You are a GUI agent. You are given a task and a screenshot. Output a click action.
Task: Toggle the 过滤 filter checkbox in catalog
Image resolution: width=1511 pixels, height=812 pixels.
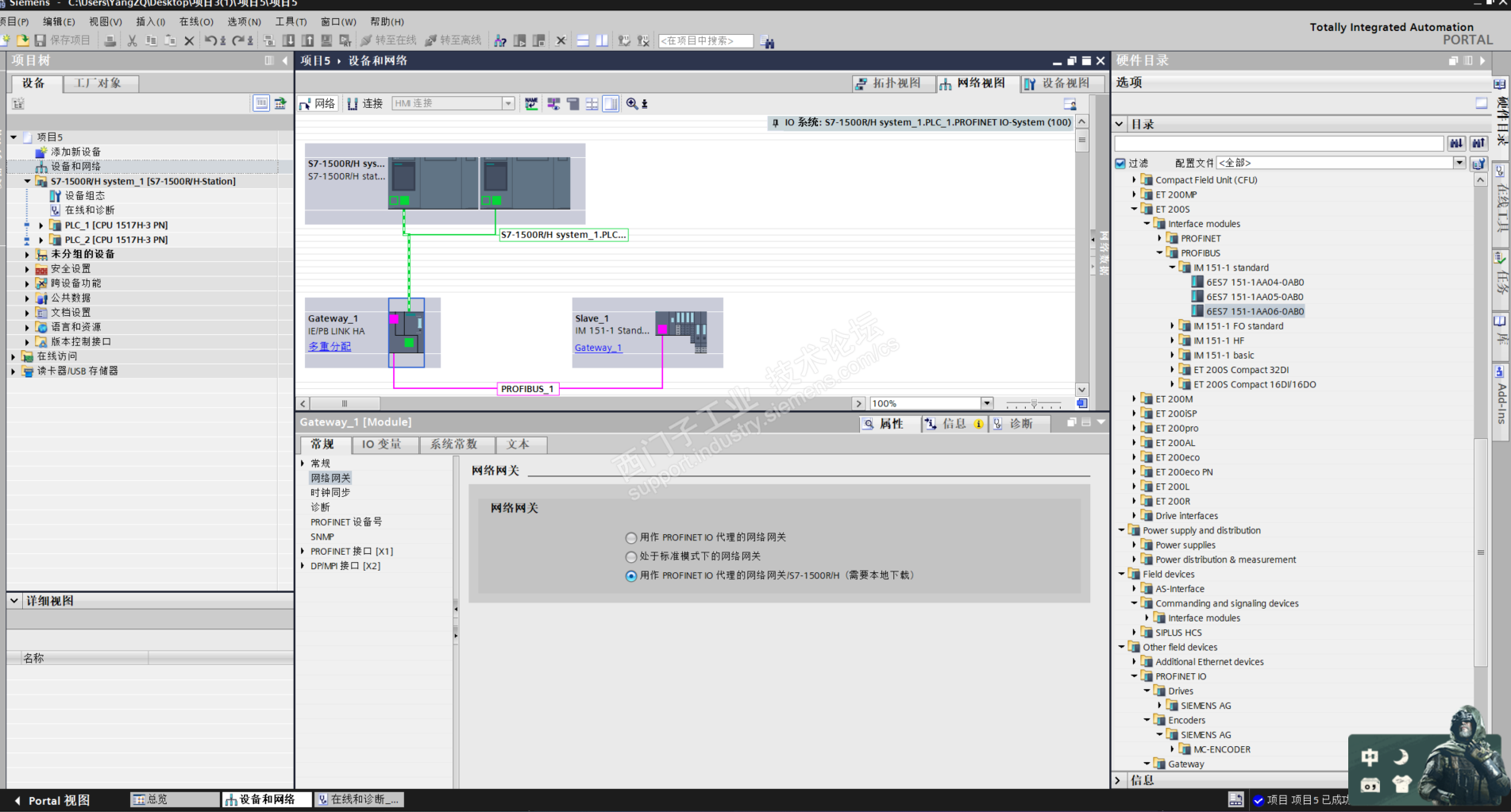click(x=1120, y=164)
